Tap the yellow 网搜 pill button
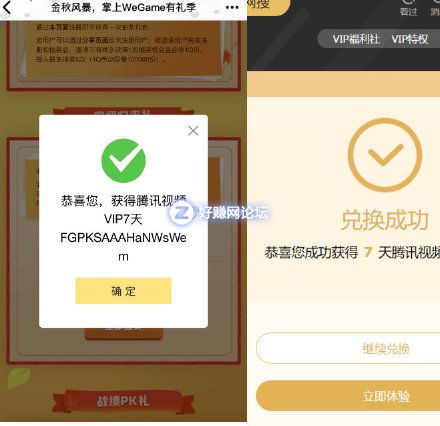Screen dimensions: 440x426 pyautogui.click(x=268, y=7)
